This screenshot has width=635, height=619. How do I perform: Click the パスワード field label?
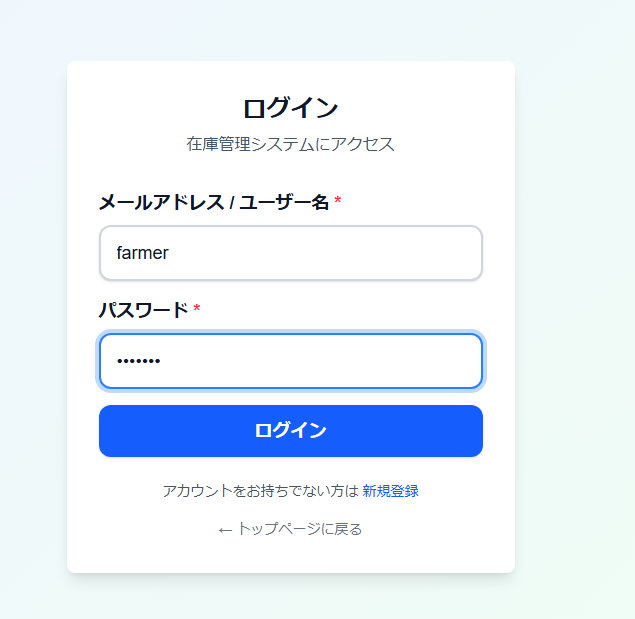(x=143, y=310)
